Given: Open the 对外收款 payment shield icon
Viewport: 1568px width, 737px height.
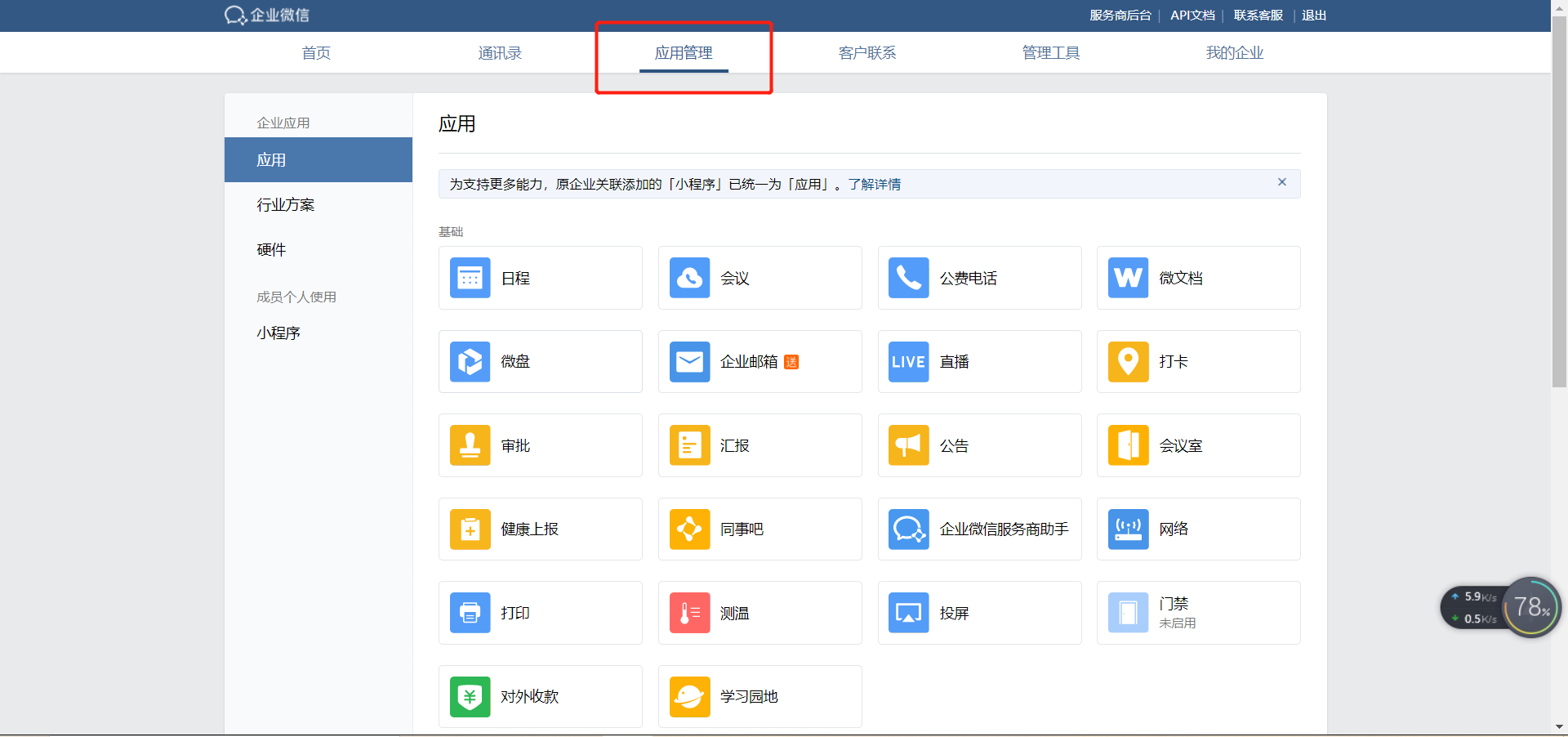Looking at the screenshot, I should click(x=470, y=697).
